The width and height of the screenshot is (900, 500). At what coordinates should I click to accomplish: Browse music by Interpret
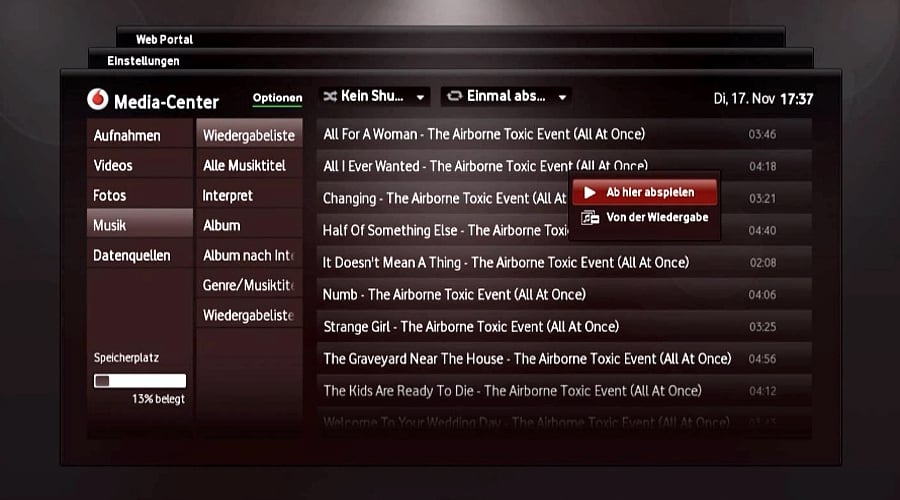point(228,195)
